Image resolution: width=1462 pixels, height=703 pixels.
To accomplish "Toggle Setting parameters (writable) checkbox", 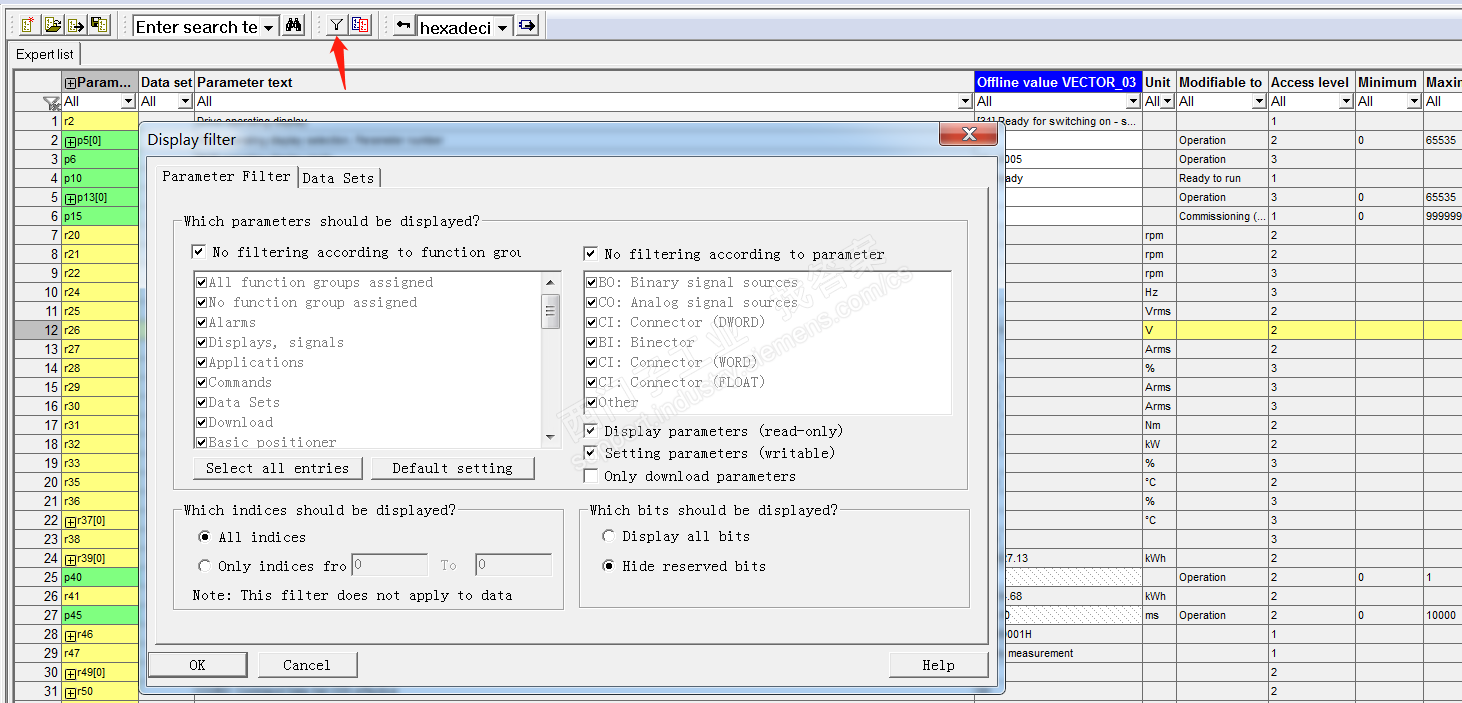I will (590, 453).
